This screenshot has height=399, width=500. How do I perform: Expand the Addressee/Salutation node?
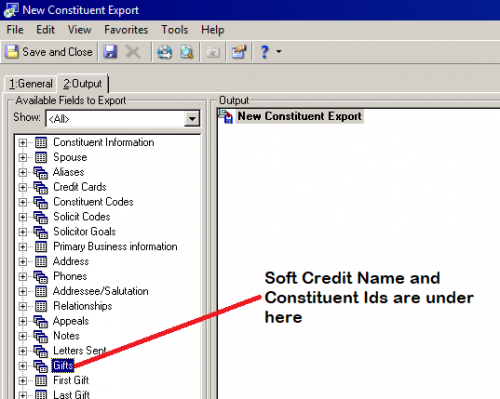click(22, 291)
